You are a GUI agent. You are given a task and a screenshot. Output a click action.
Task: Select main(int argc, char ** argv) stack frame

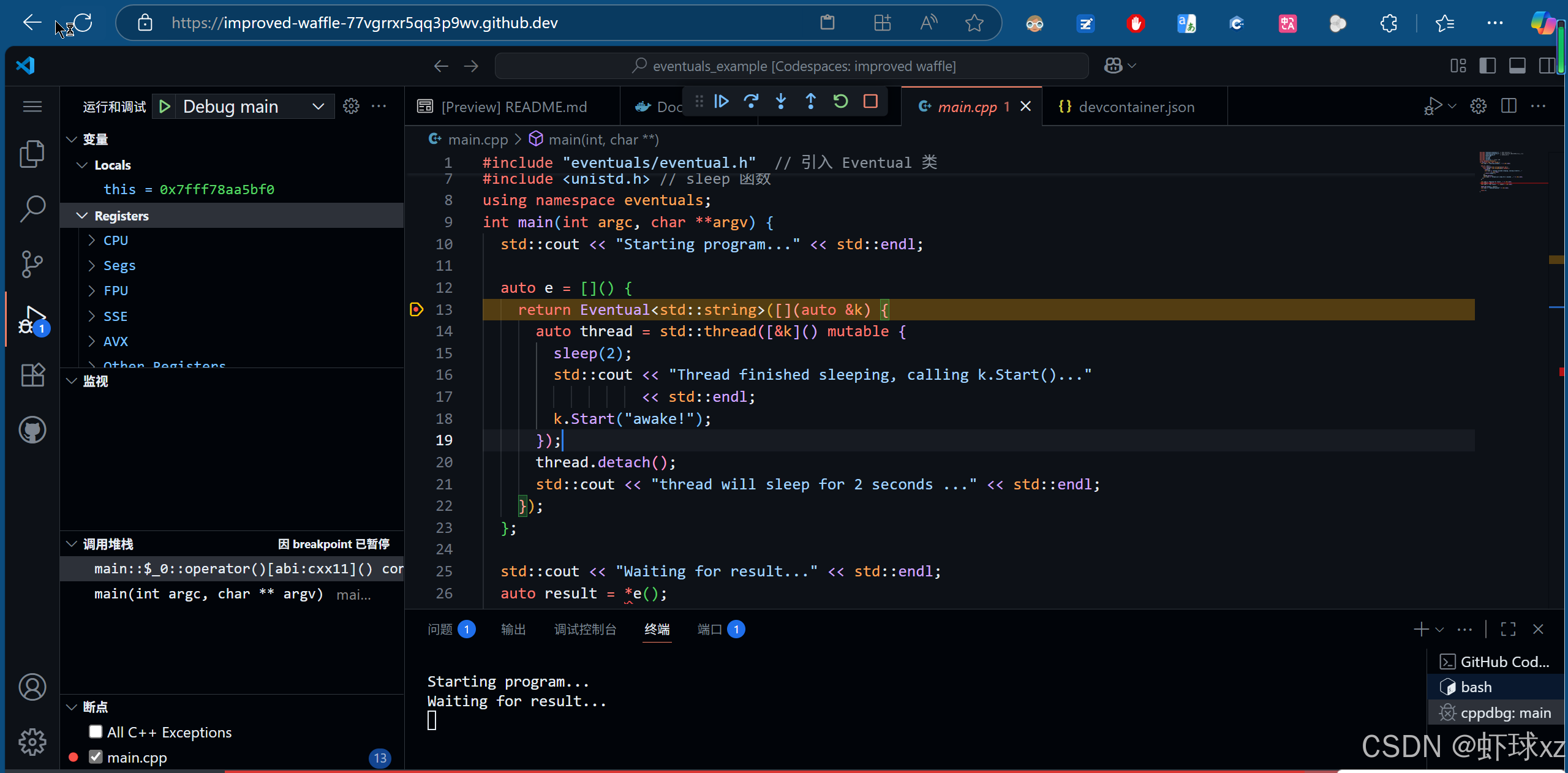(x=232, y=594)
